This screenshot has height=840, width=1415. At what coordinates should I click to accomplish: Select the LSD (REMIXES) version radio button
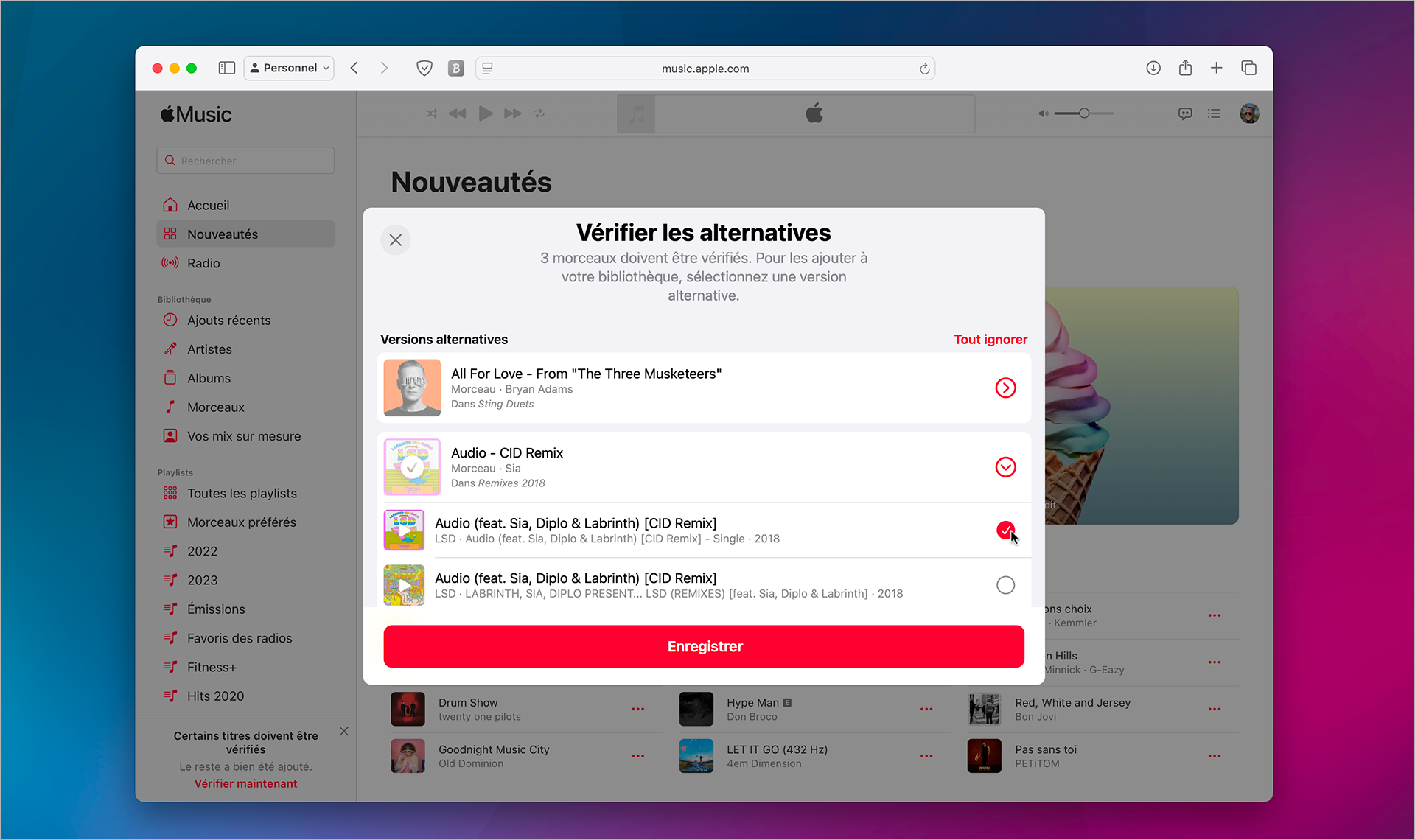point(1005,585)
